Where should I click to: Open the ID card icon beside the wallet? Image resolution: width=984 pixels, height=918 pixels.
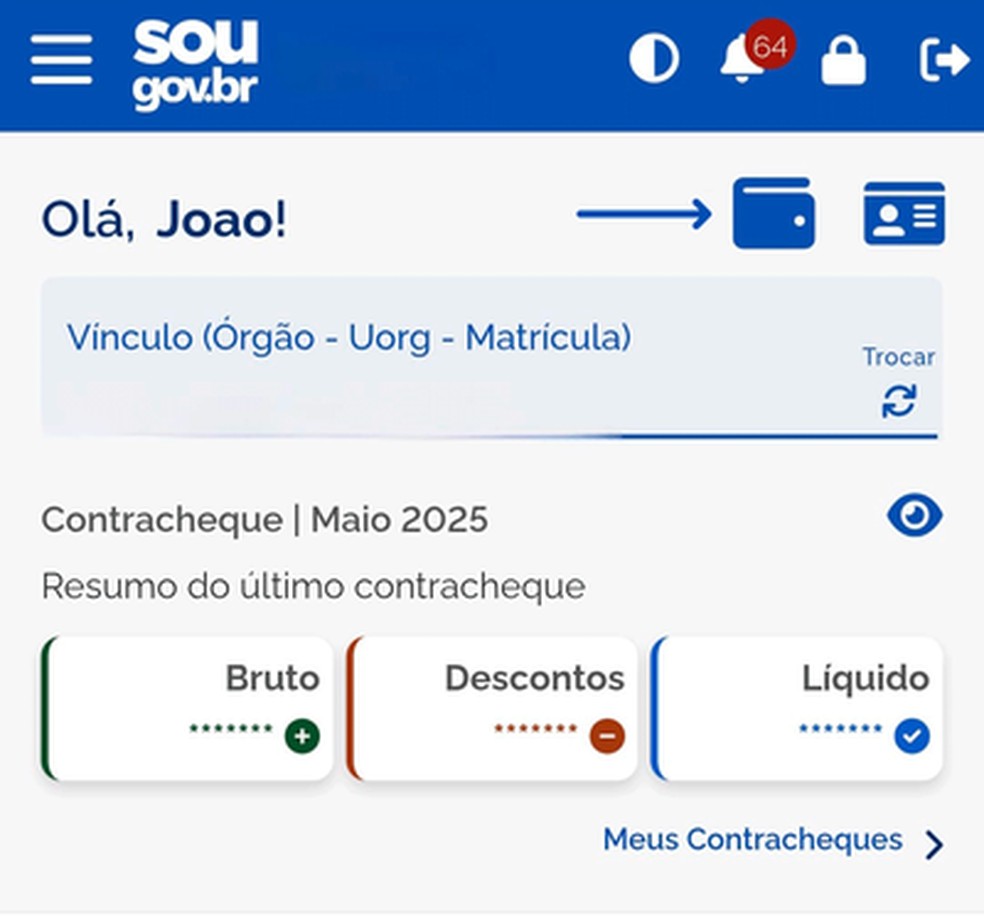pyautogui.click(x=903, y=212)
